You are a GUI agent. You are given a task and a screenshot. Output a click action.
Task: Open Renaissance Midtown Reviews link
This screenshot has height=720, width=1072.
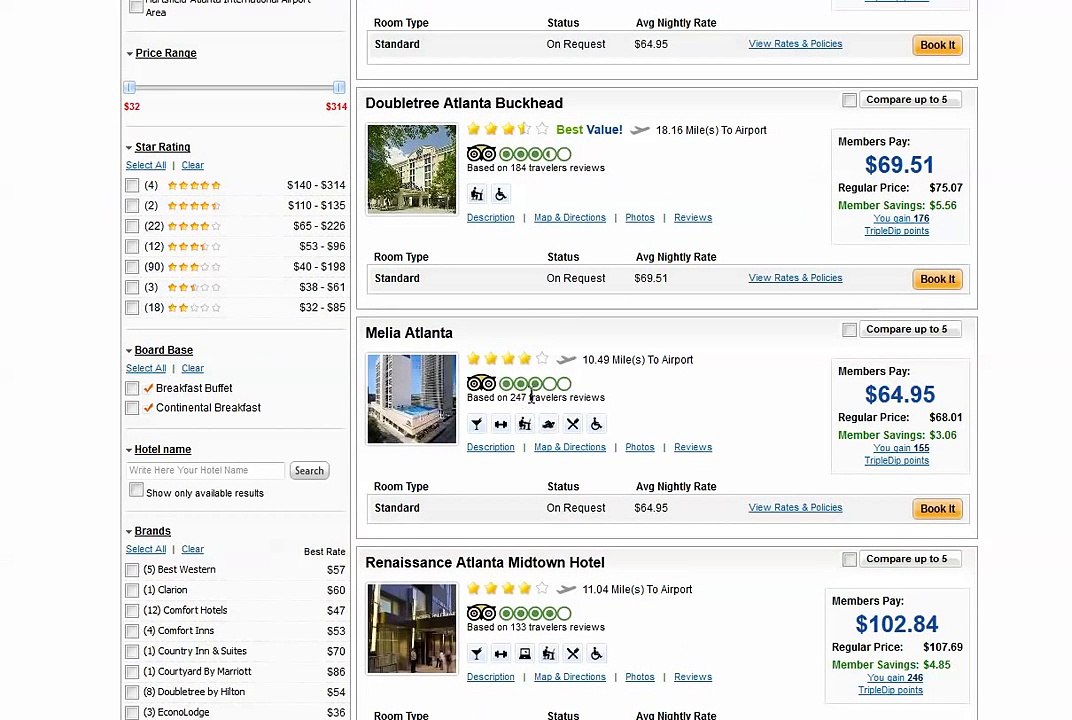(693, 677)
